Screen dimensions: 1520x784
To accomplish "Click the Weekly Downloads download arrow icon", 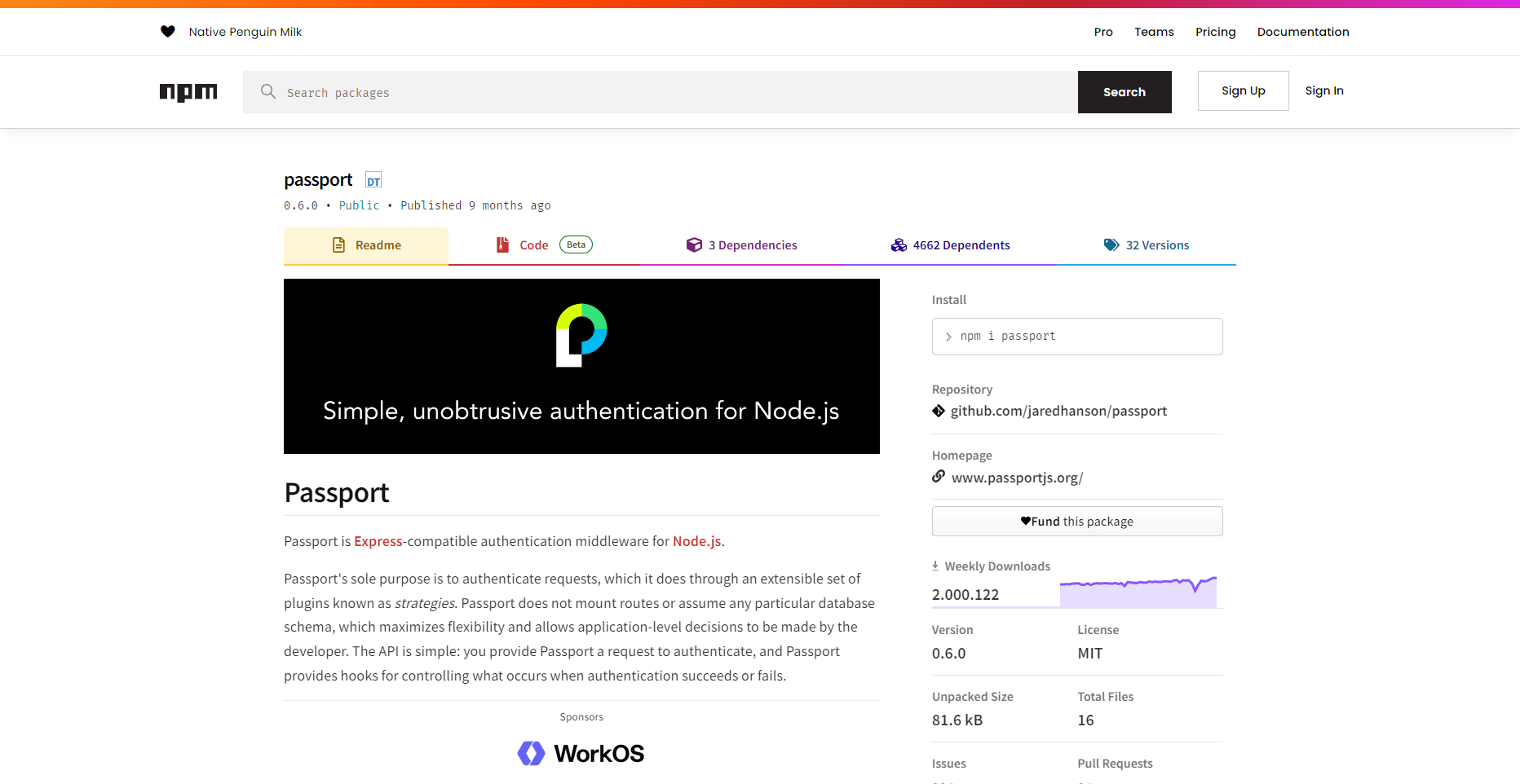I will 935,566.
